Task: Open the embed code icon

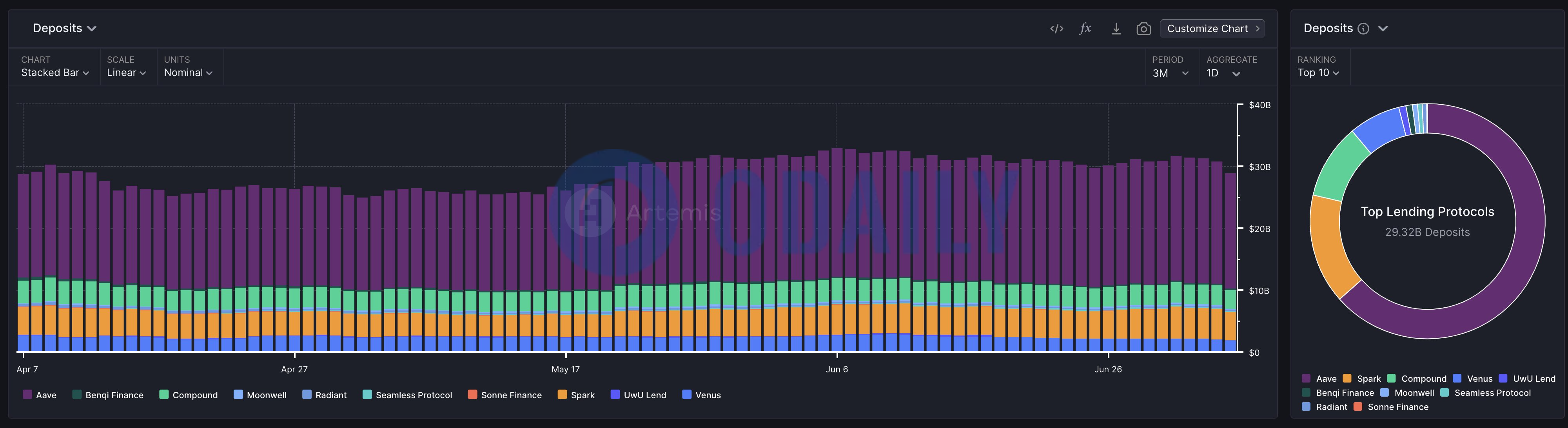Action: click(1057, 29)
